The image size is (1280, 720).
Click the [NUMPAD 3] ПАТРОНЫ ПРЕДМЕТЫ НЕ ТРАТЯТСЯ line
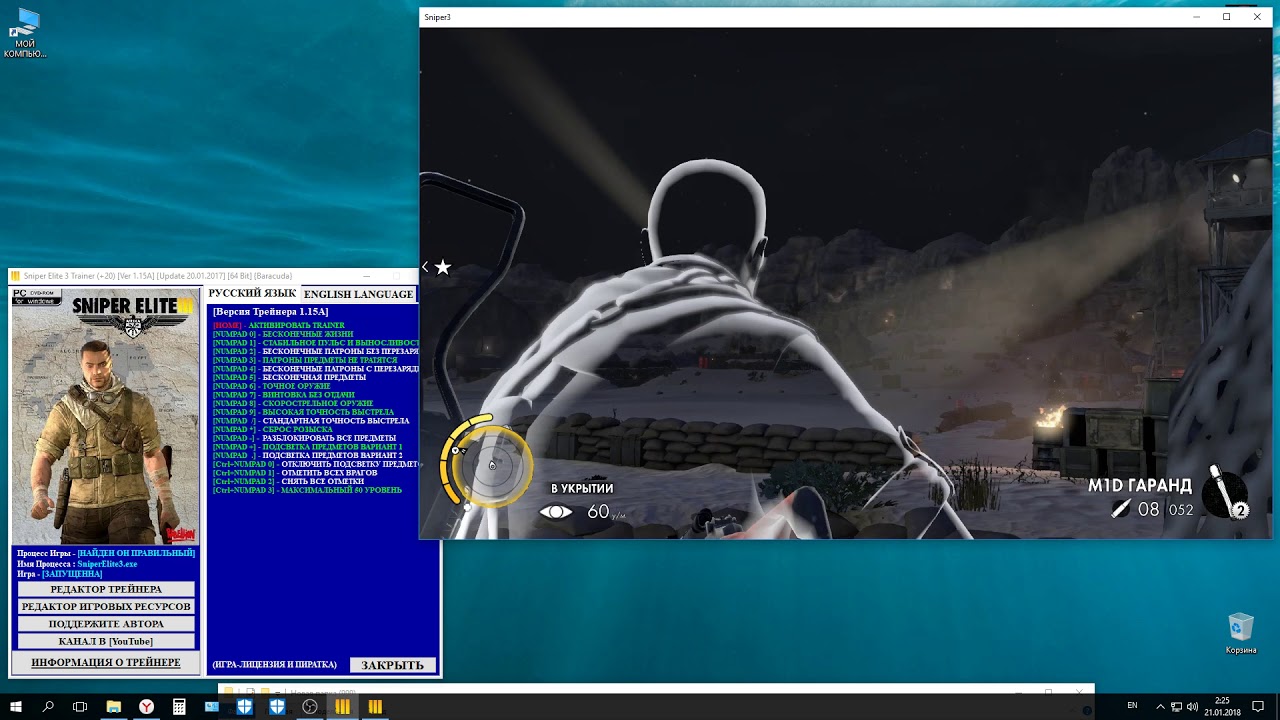305,360
